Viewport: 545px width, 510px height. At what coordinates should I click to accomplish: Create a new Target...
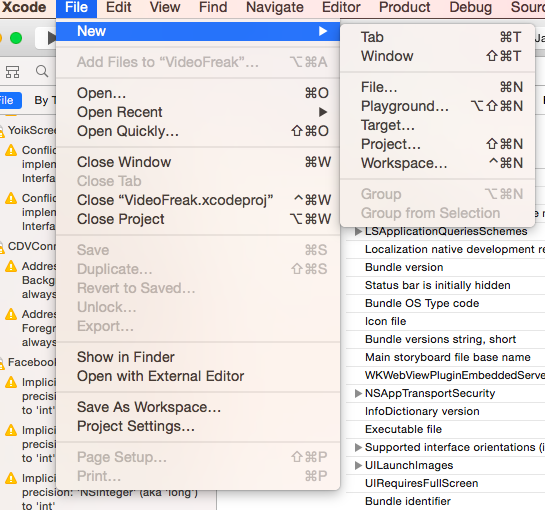pyautogui.click(x=437, y=125)
